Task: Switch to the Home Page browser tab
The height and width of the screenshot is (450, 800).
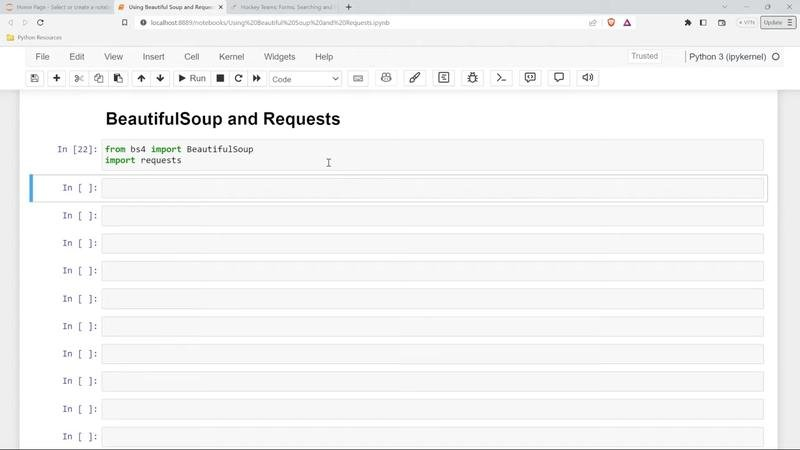Action: [x=56, y=7]
